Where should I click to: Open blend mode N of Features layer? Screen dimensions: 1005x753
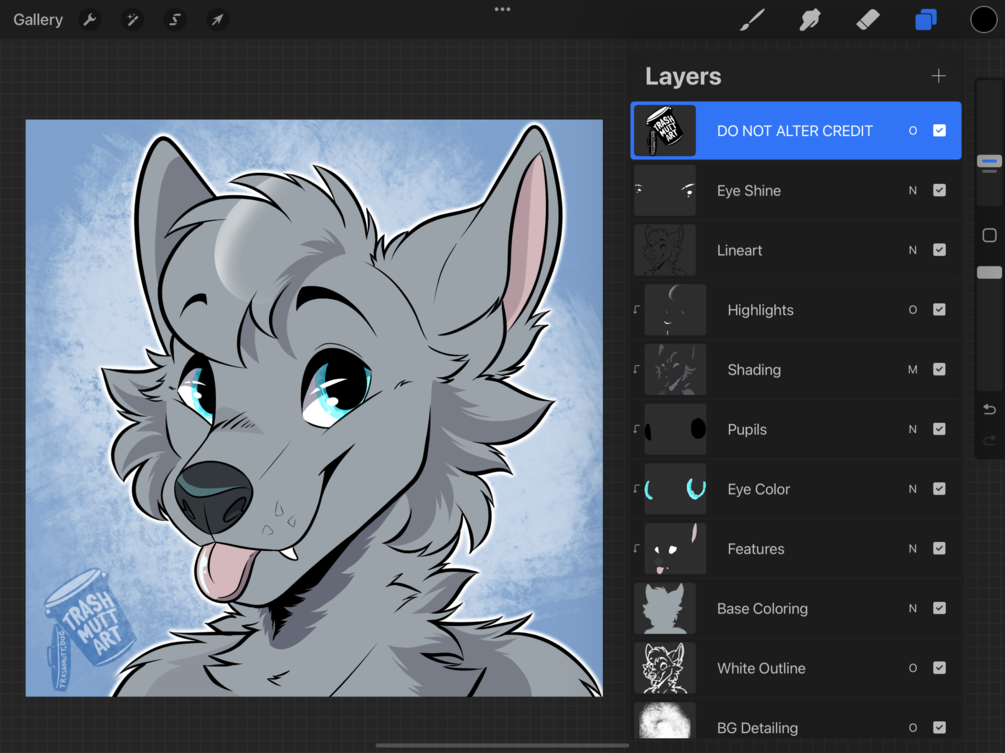pos(913,549)
